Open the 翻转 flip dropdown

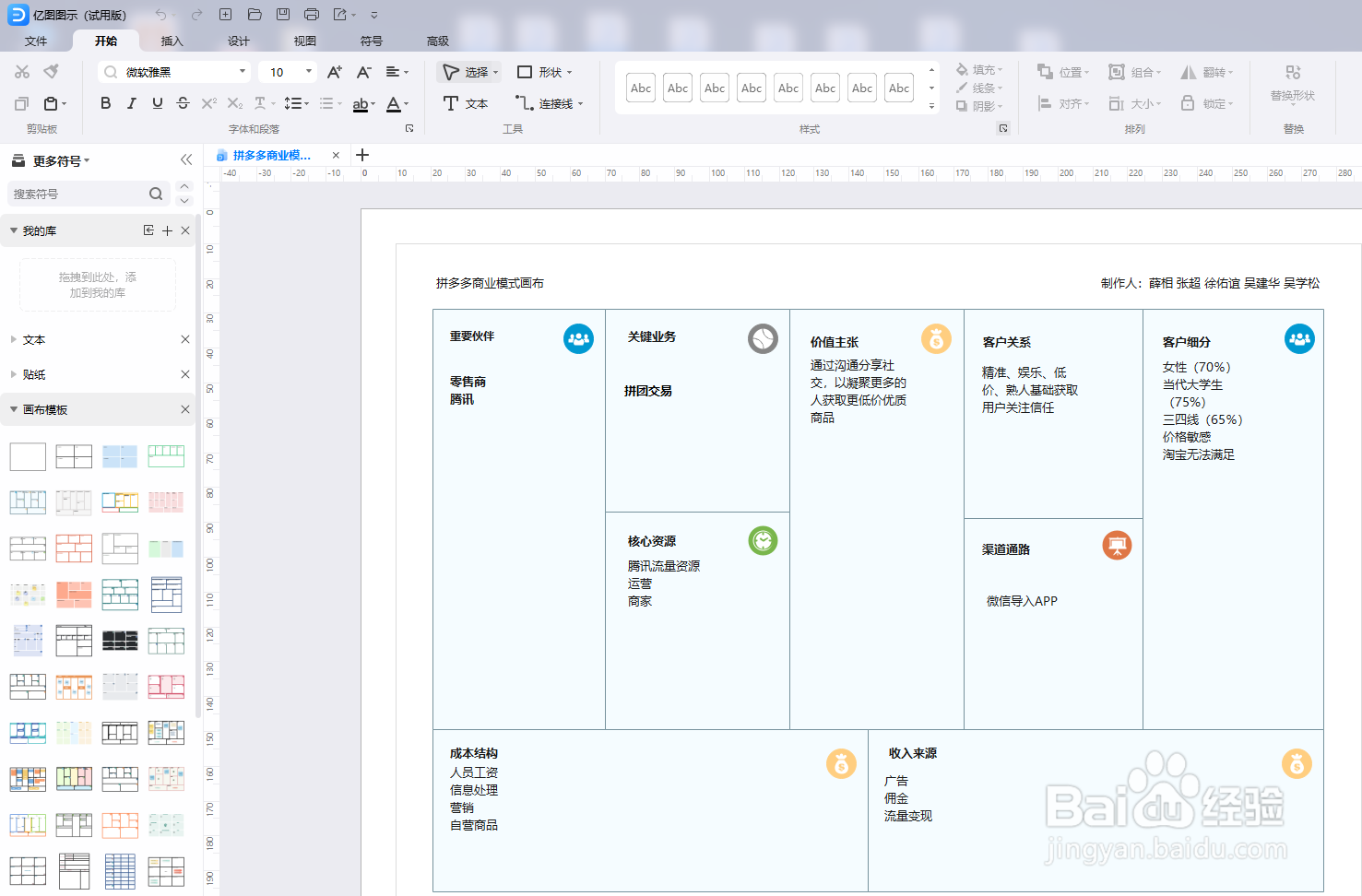[x=1207, y=72]
